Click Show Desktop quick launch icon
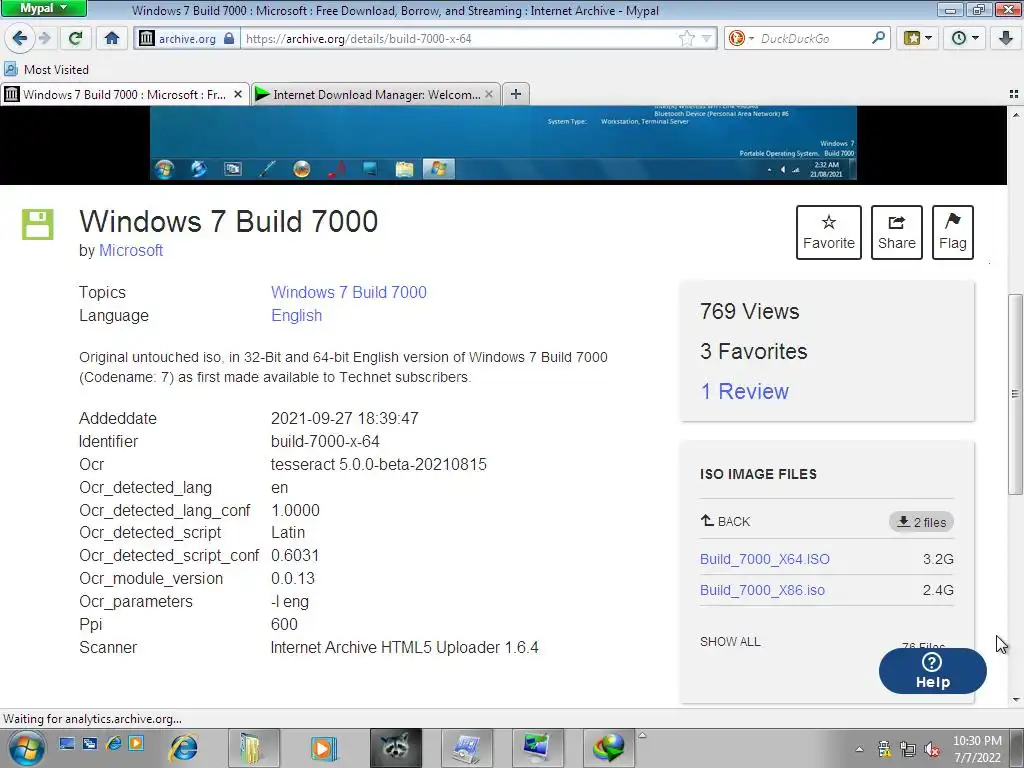 (x=67, y=743)
